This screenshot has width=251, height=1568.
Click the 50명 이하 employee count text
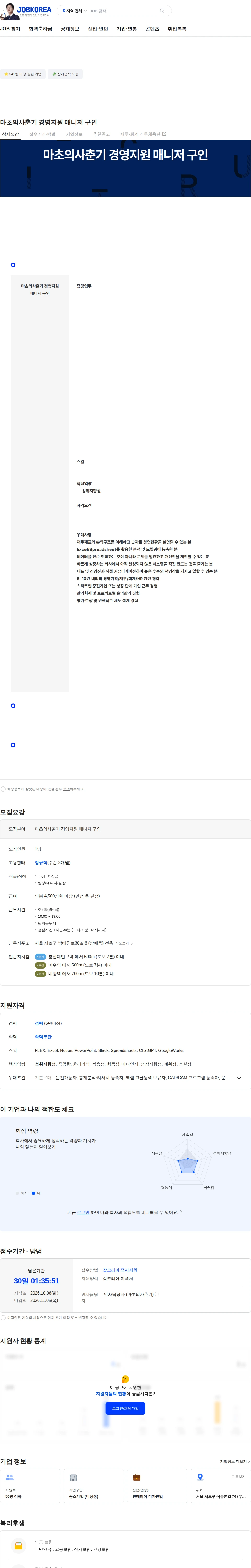click(13, 1496)
